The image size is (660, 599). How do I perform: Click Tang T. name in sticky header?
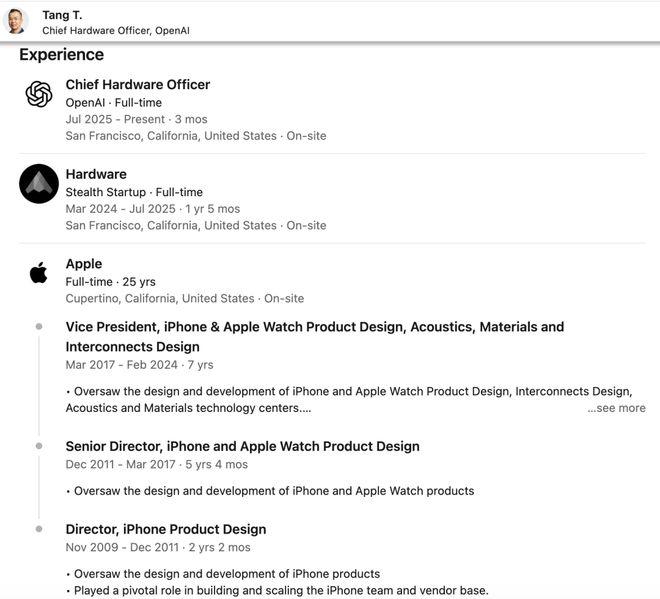(x=62, y=15)
